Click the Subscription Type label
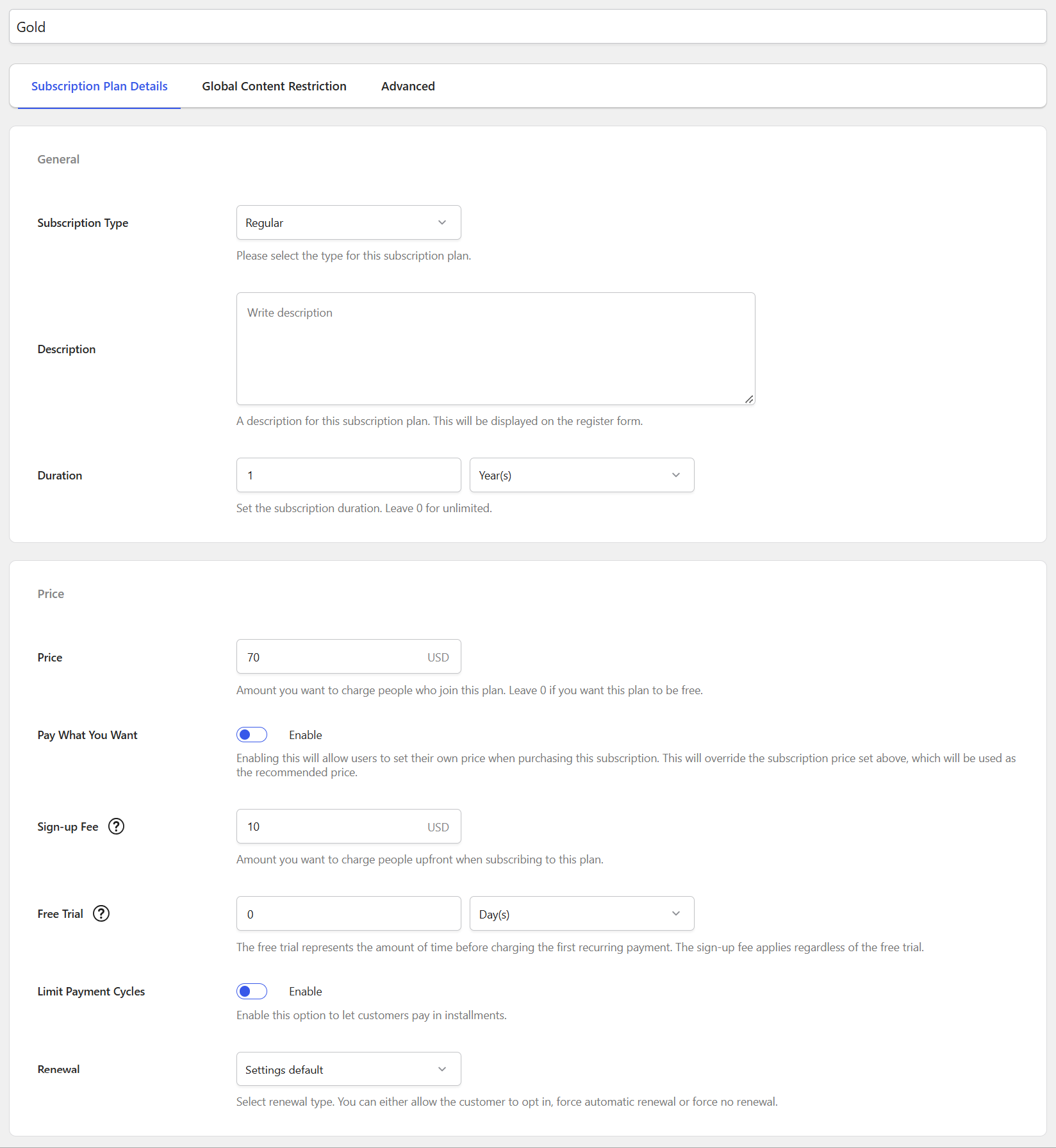The image size is (1056, 1148). coord(83,223)
